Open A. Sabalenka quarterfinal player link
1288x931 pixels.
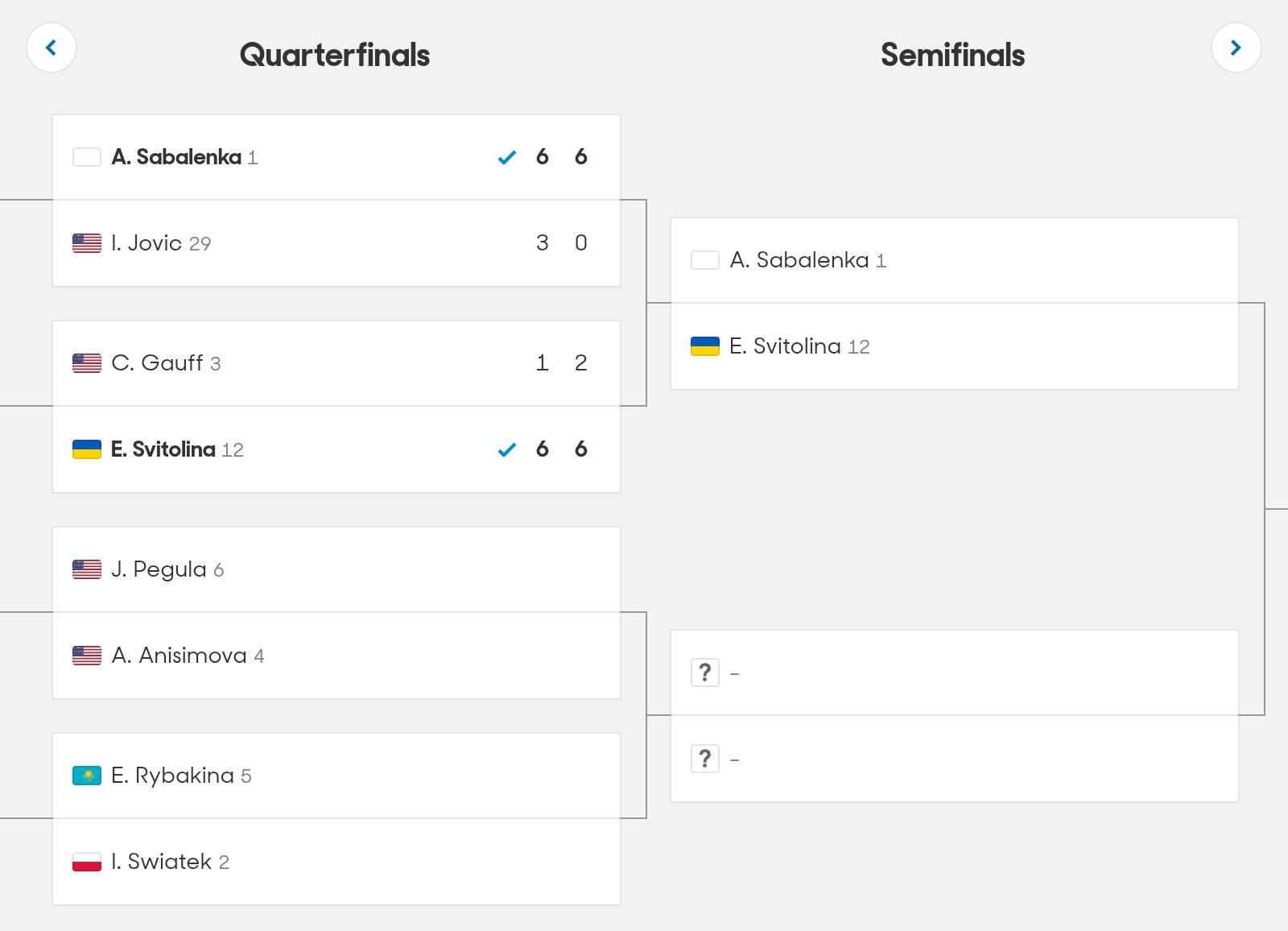[x=176, y=157]
